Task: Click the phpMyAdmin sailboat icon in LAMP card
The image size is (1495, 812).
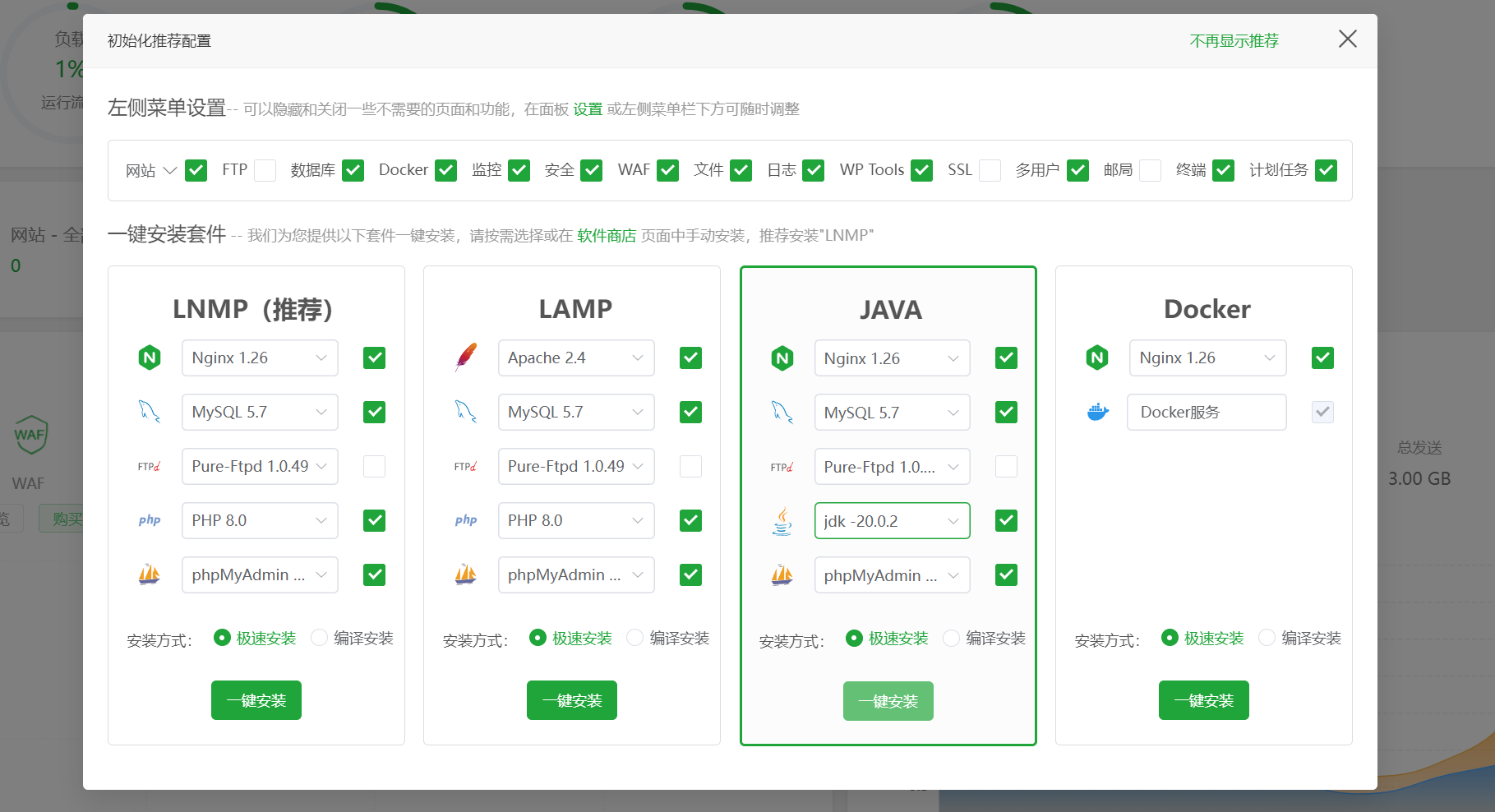Action: pos(466,574)
